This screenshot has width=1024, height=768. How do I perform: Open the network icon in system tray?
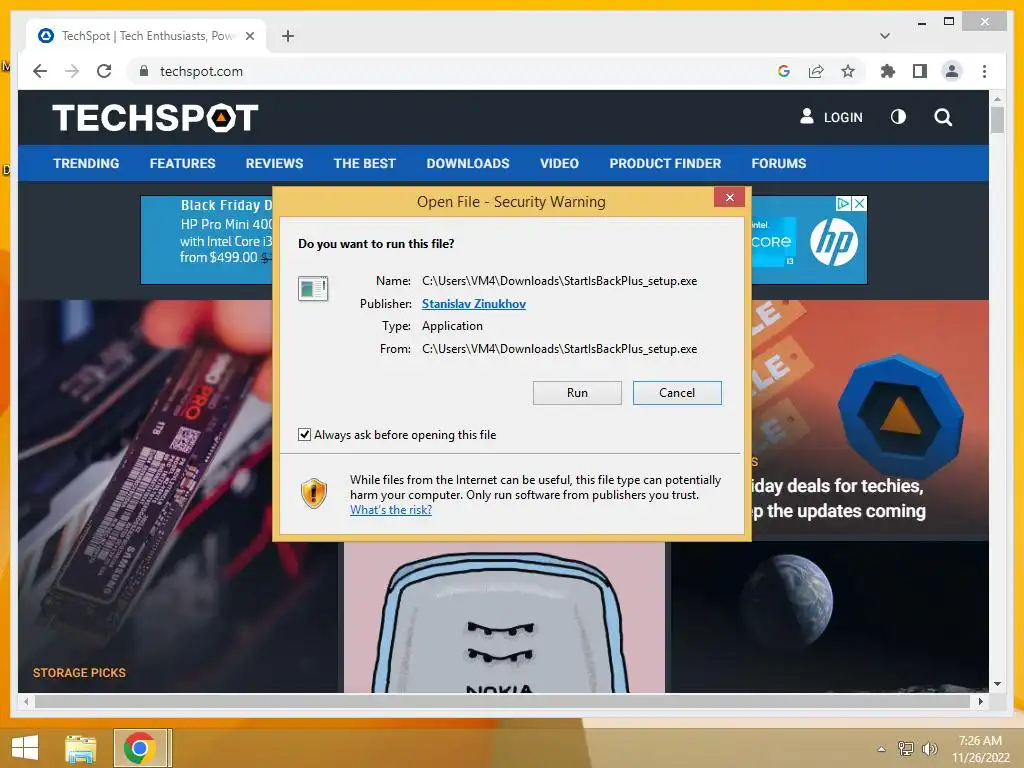(906, 748)
